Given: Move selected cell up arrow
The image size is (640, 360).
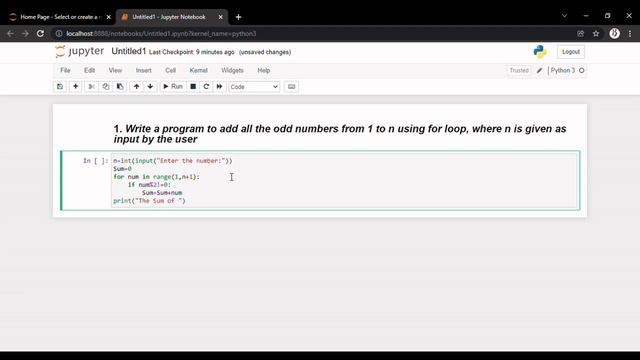Looking at the screenshot, I should click(136, 87).
